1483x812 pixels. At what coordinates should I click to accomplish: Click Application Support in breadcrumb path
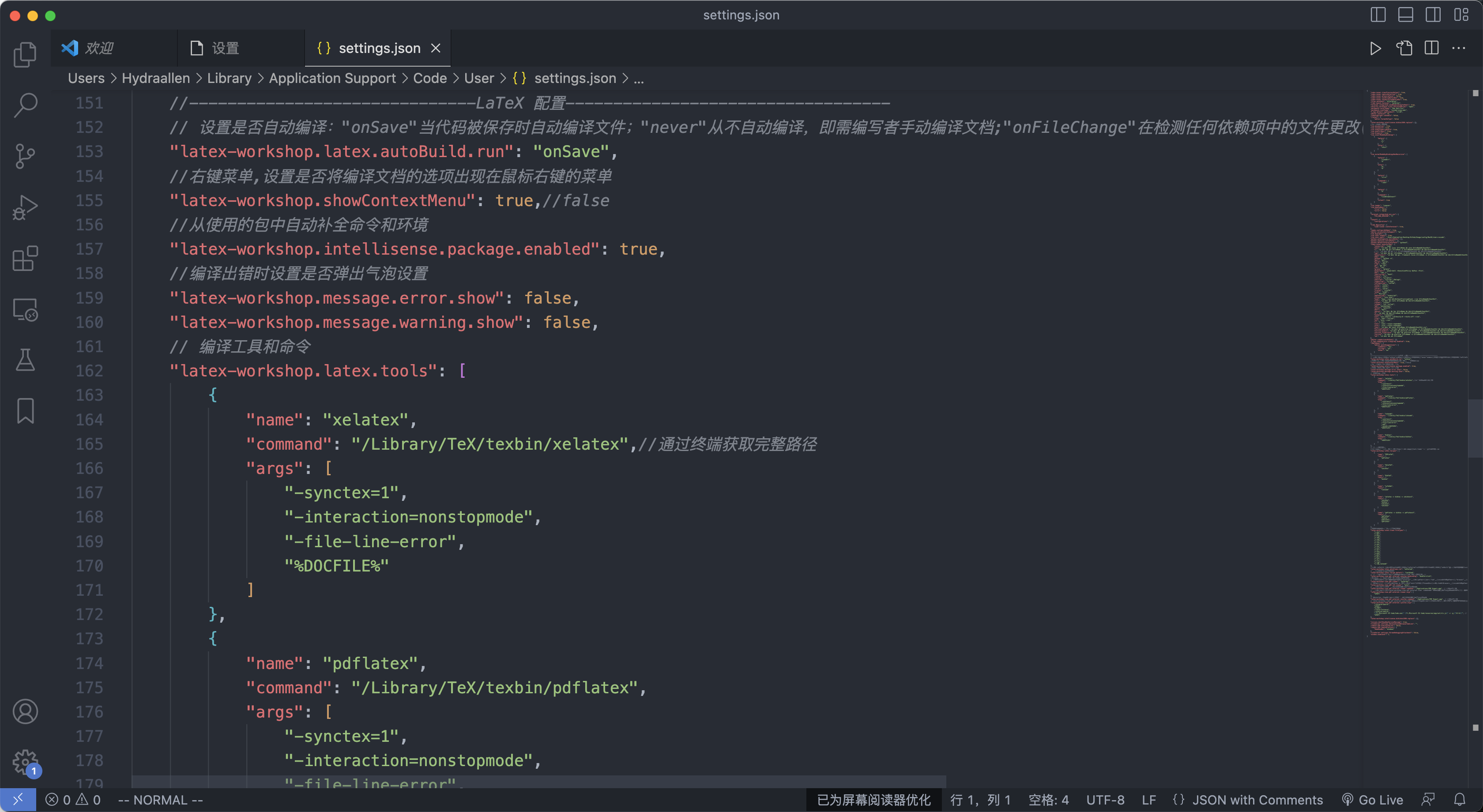[x=332, y=78]
